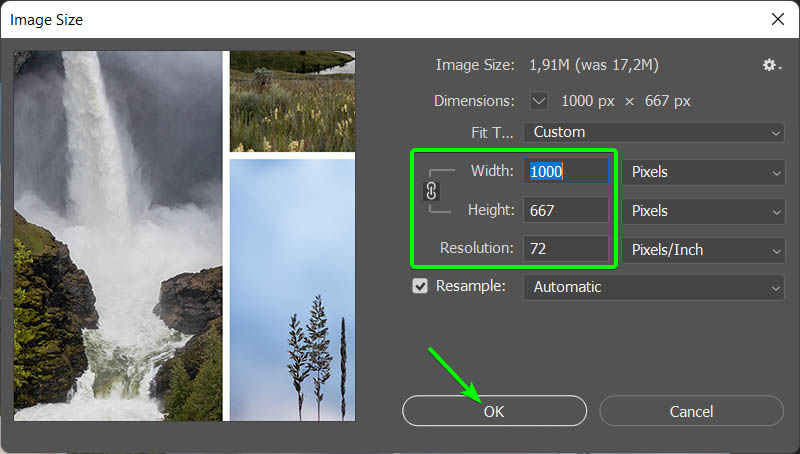Click the Height input field

point(566,210)
